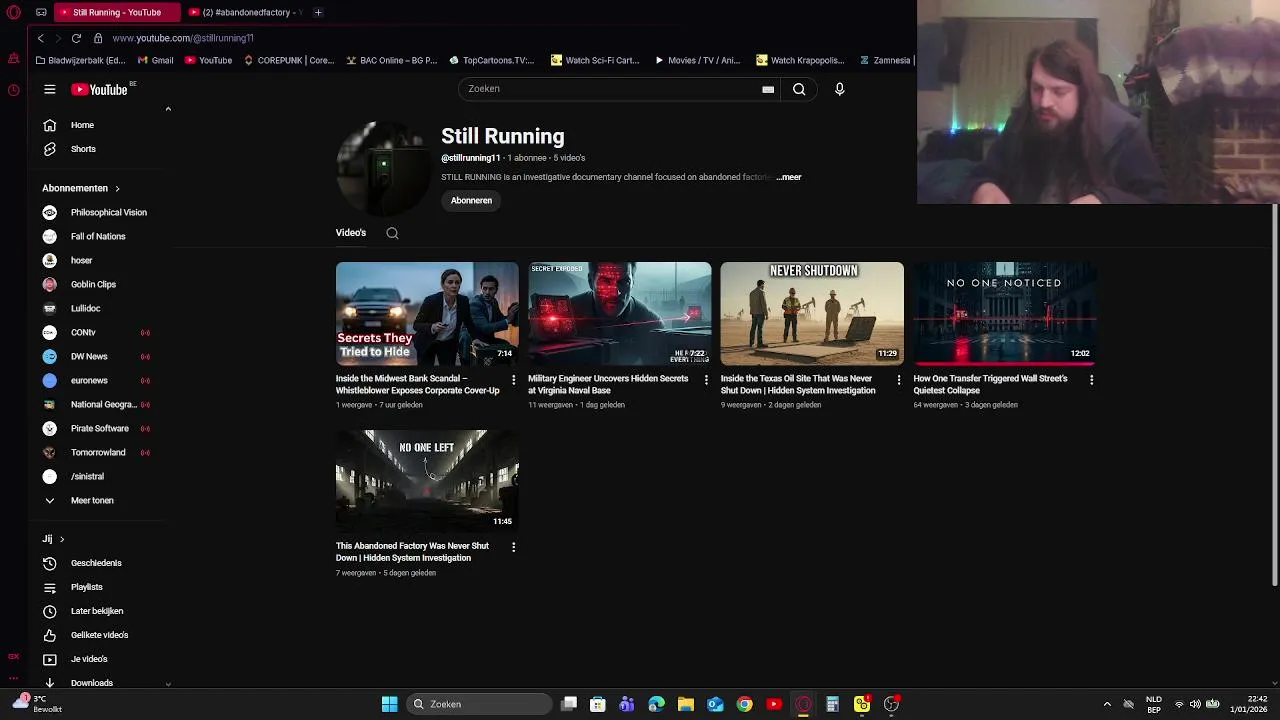This screenshot has height=720, width=1280.
Task: Open Task View on the taskbar
Action: pyautogui.click(x=569, y=704)
